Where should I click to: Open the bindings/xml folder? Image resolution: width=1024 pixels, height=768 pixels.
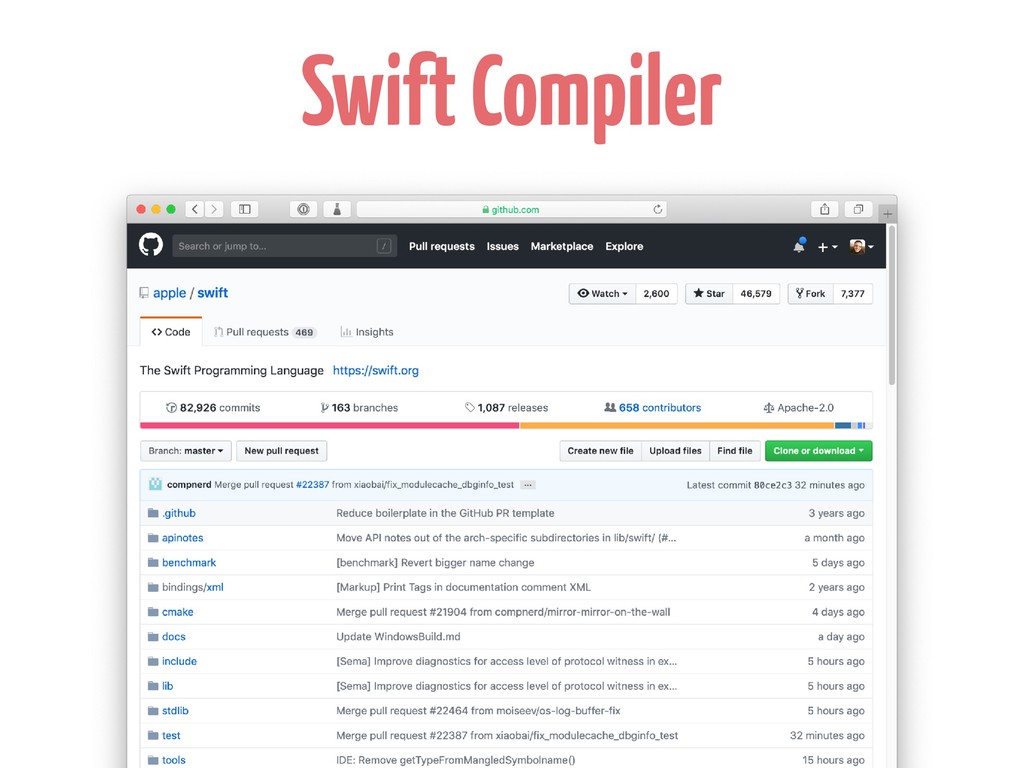pos(193,587)
